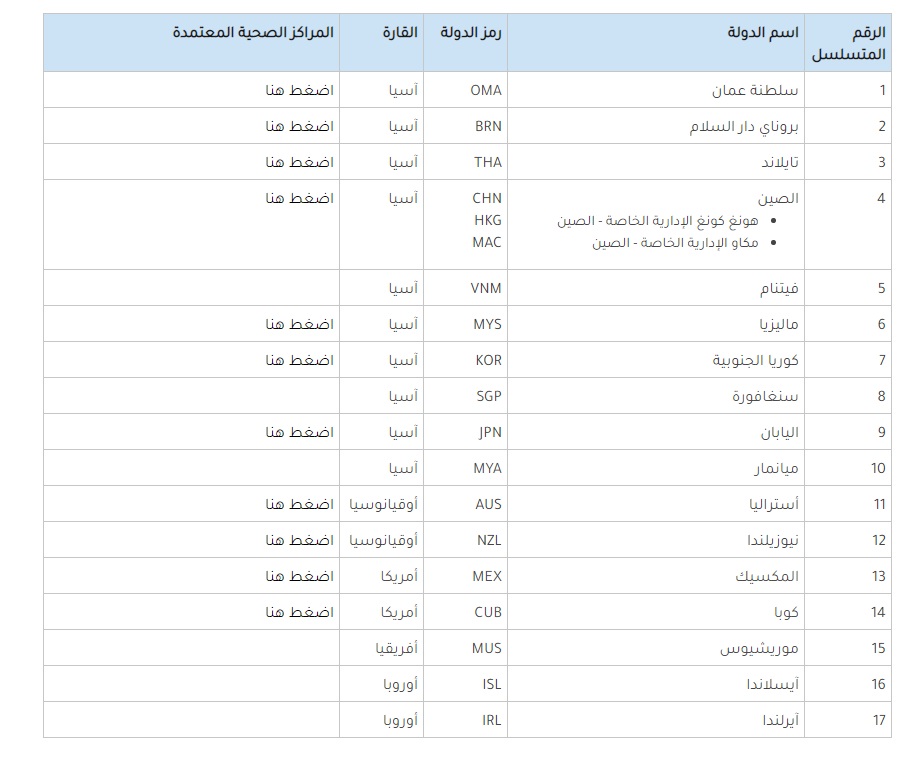
Task: Click the 'المراكز الصحية المعتمدة' column header
Action: 253,32
